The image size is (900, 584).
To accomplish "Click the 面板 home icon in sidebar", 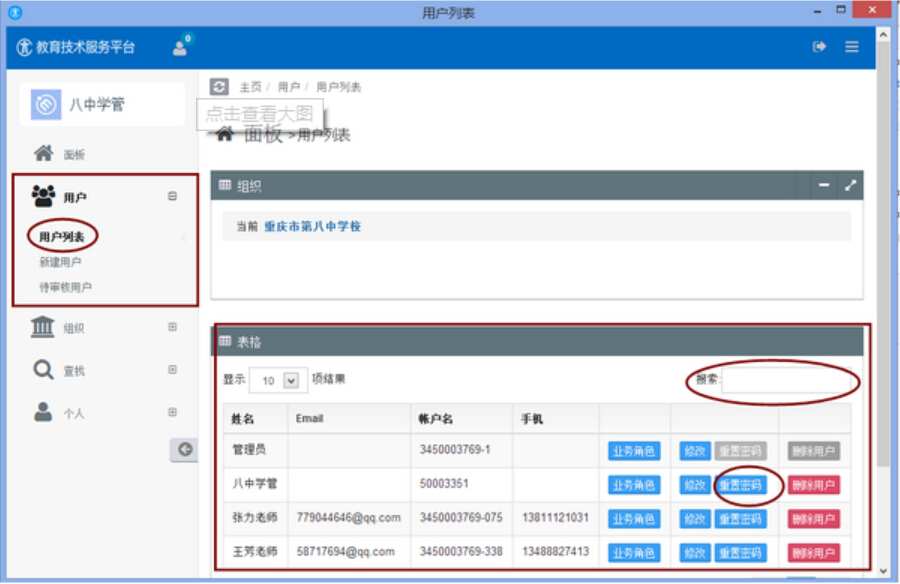I will [44, 154].
